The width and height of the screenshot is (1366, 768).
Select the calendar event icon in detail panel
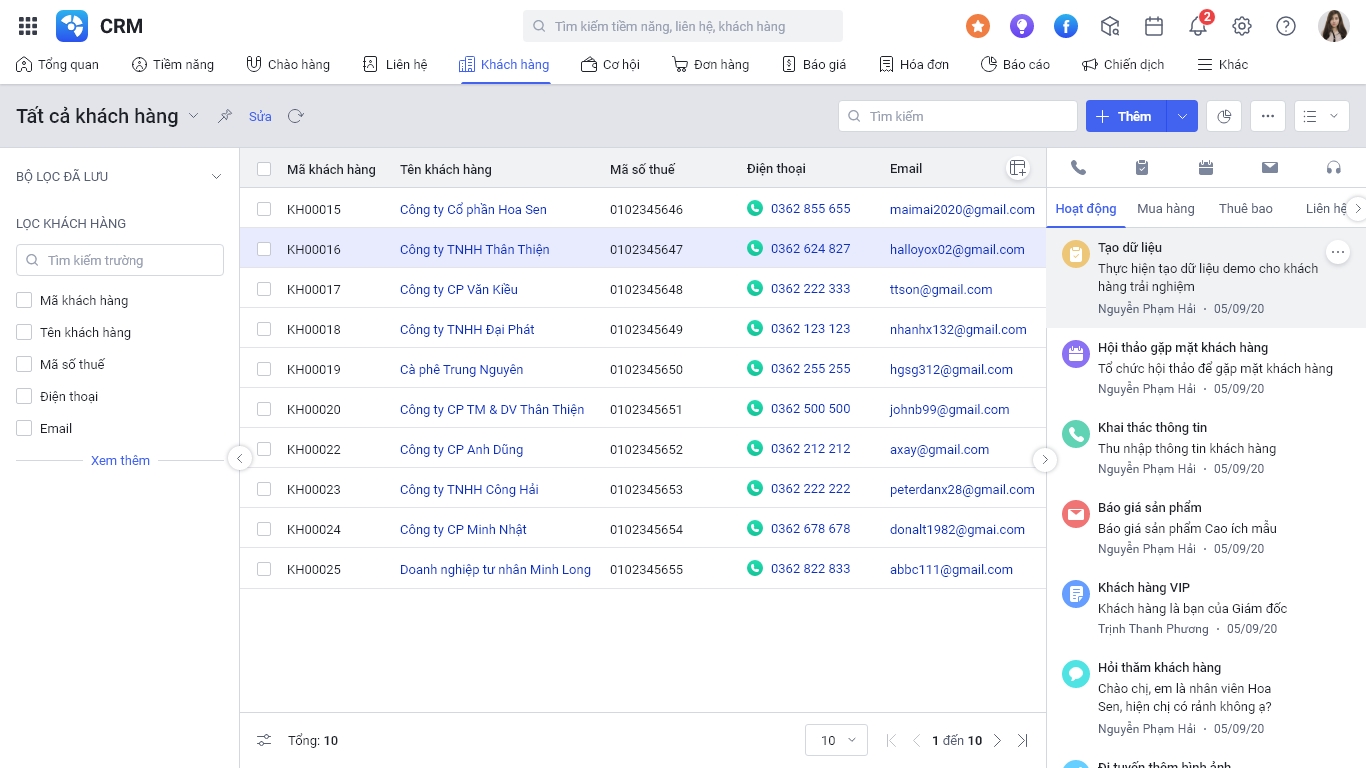tap(1206, 168)
